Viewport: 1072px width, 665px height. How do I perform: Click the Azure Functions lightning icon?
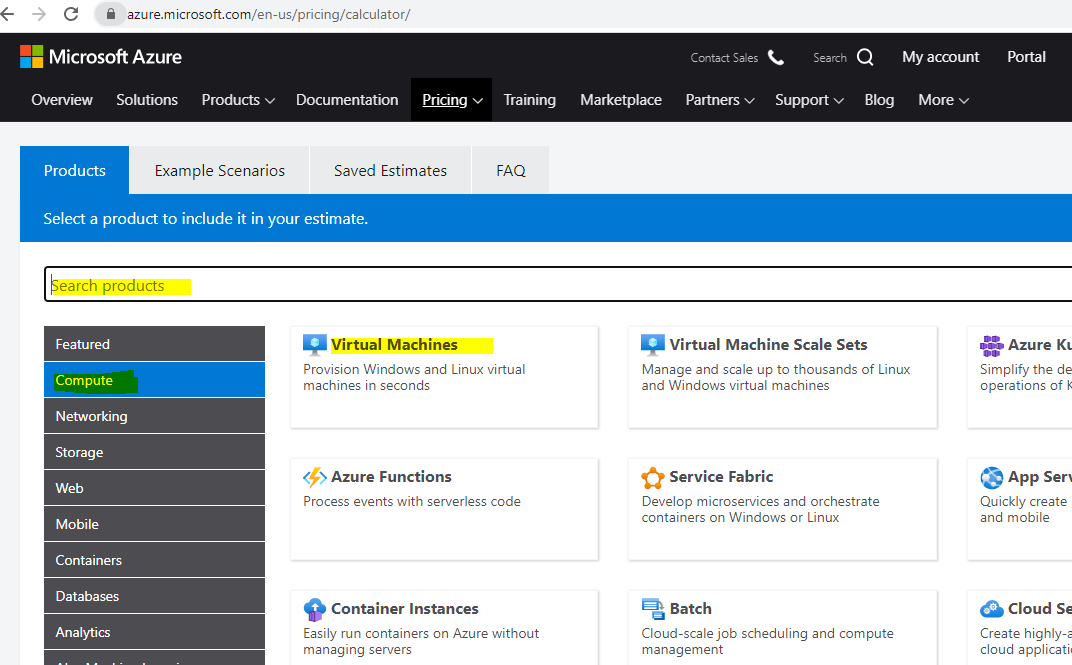pos(314,477)
